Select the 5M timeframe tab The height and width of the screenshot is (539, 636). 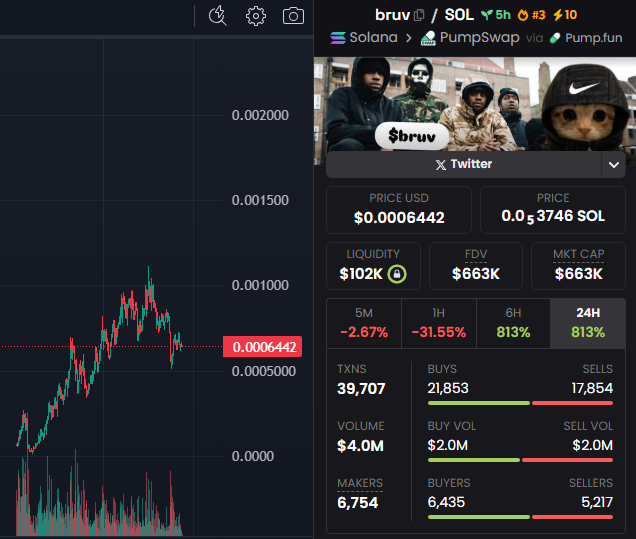[364, 323]
